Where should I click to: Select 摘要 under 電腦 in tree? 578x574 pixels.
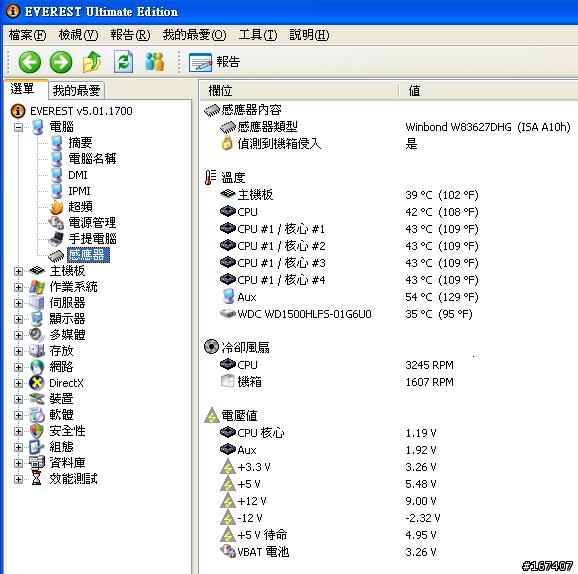(80, 143)
